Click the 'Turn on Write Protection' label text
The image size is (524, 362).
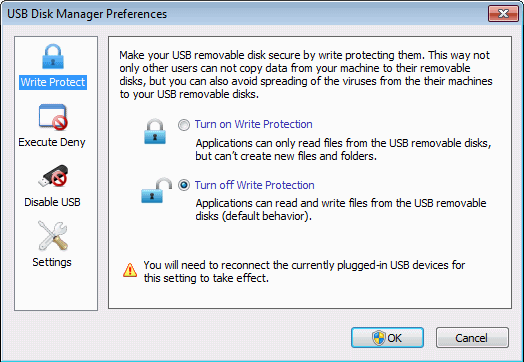coord(254,124)
